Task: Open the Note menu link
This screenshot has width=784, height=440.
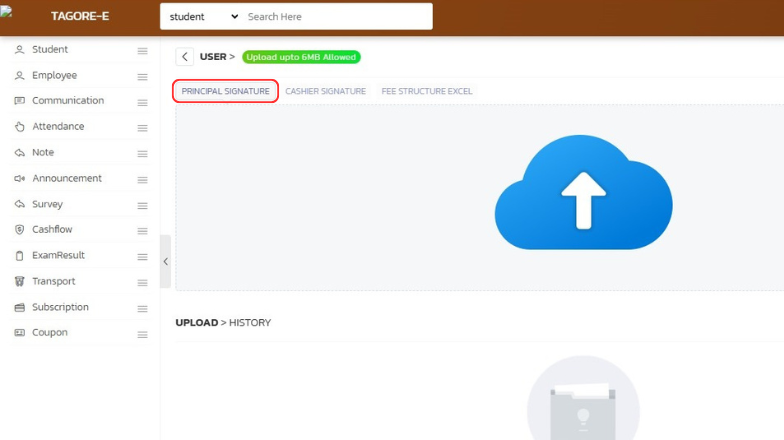Action: click(x=43, y=152)
